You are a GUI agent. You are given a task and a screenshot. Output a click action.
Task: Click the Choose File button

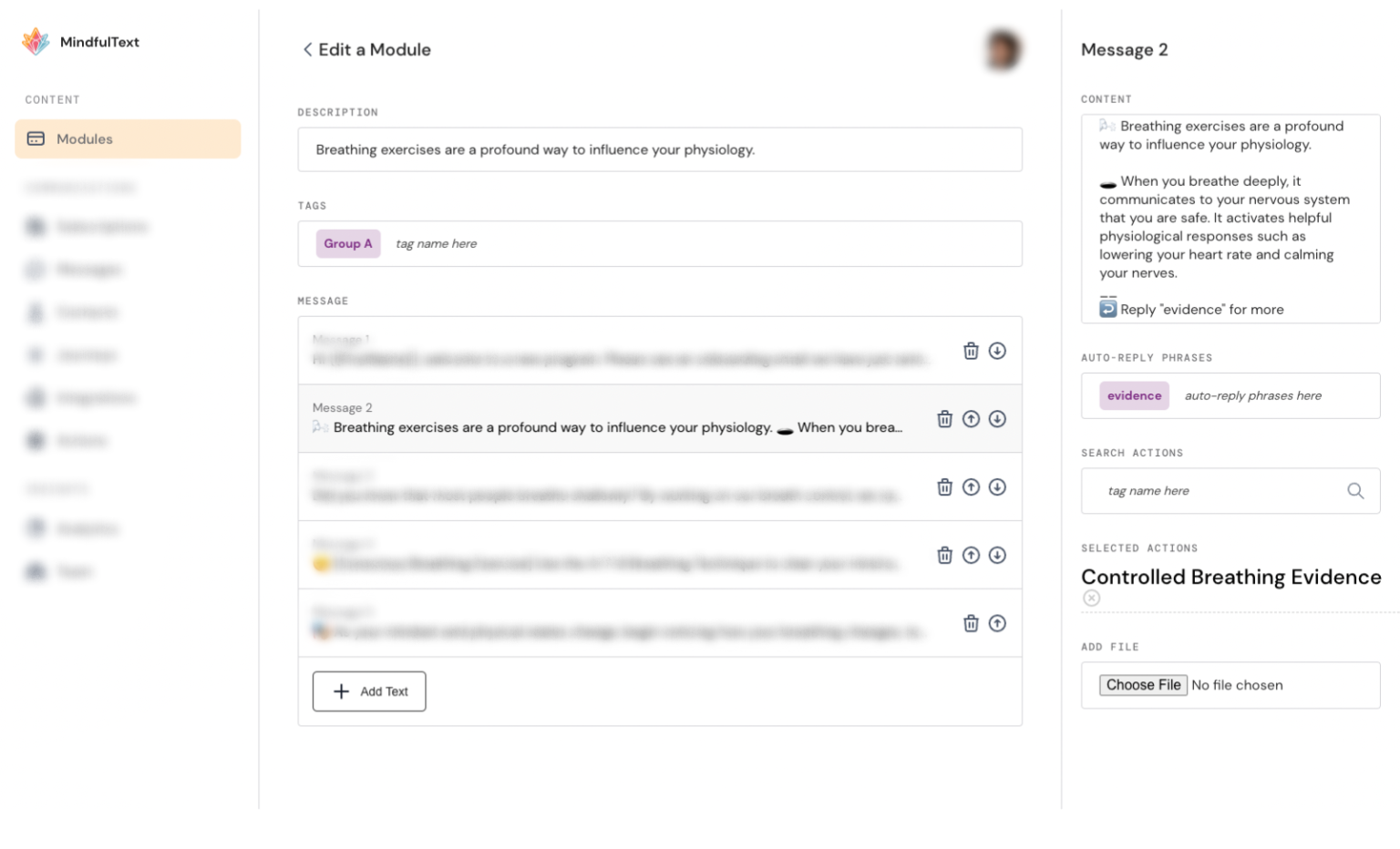point(1143,685)
